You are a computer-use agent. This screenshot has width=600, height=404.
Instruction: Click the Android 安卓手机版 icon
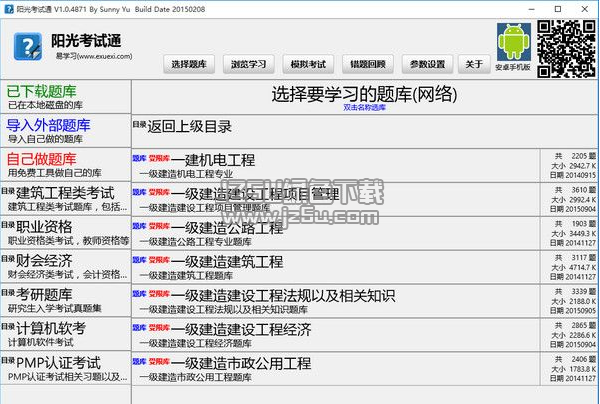click(514, 42)
